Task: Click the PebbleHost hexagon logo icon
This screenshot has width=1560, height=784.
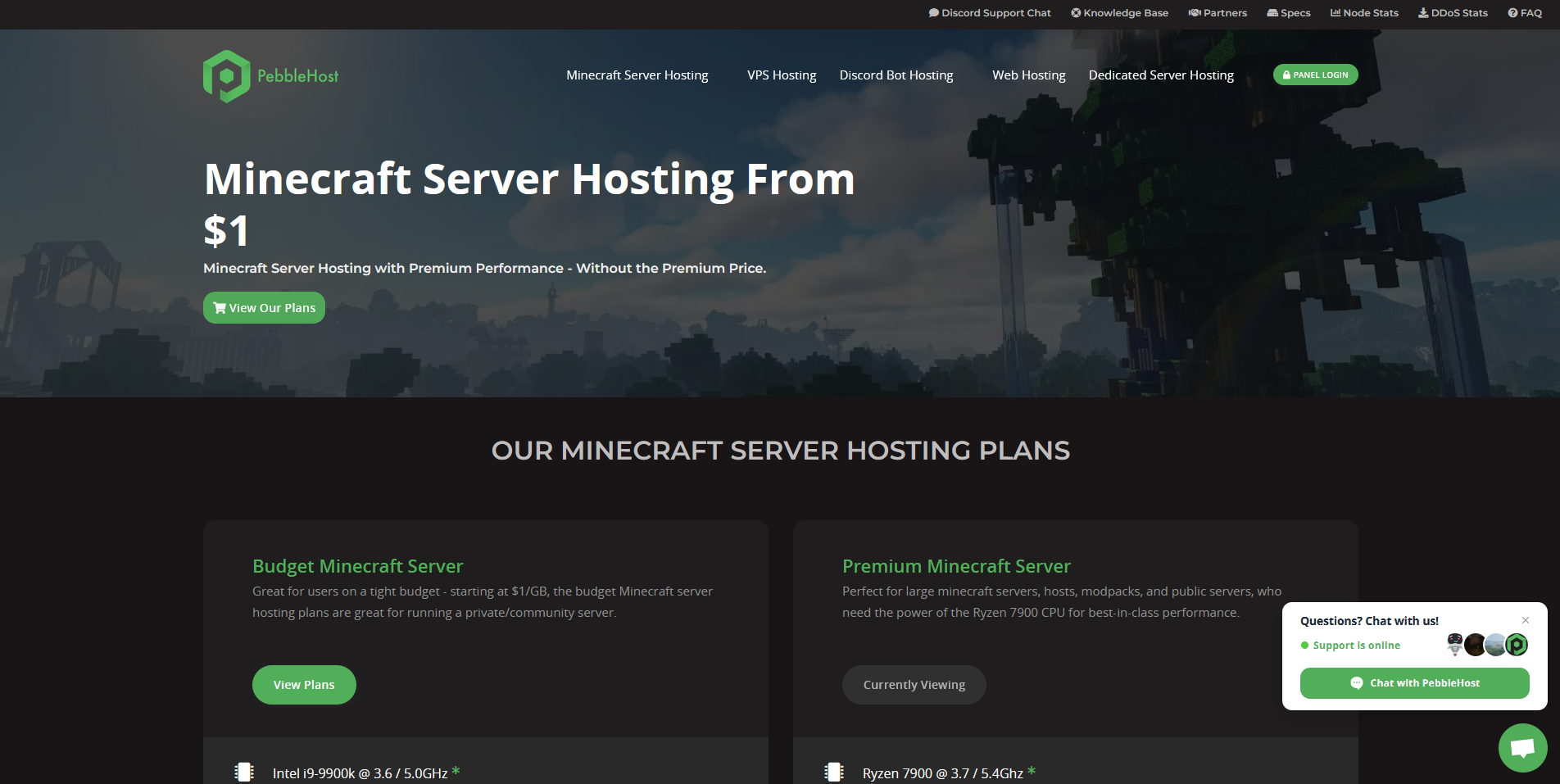Action: click(x=227, y=76)
